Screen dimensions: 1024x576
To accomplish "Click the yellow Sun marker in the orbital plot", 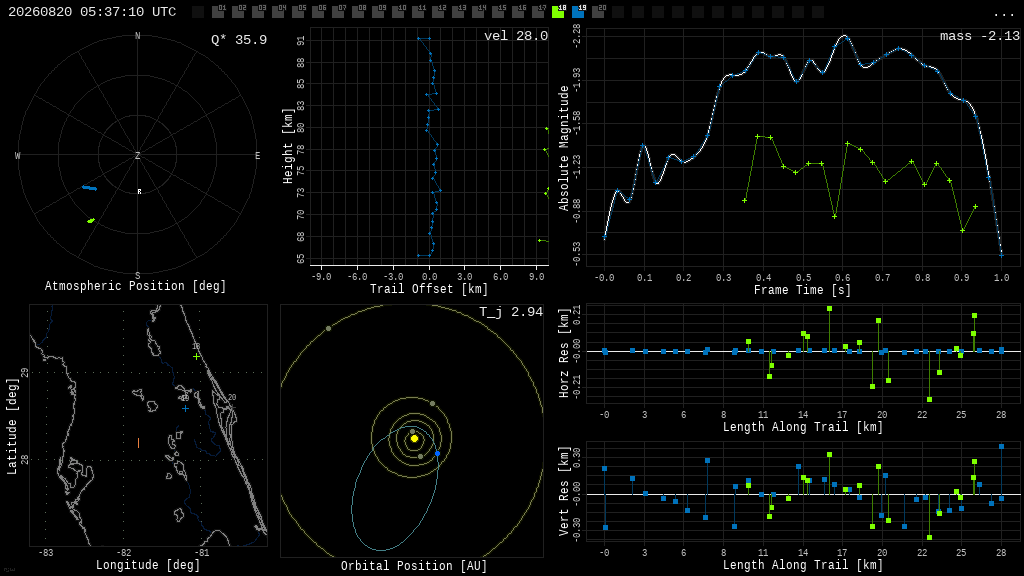I will coord(414,439).
